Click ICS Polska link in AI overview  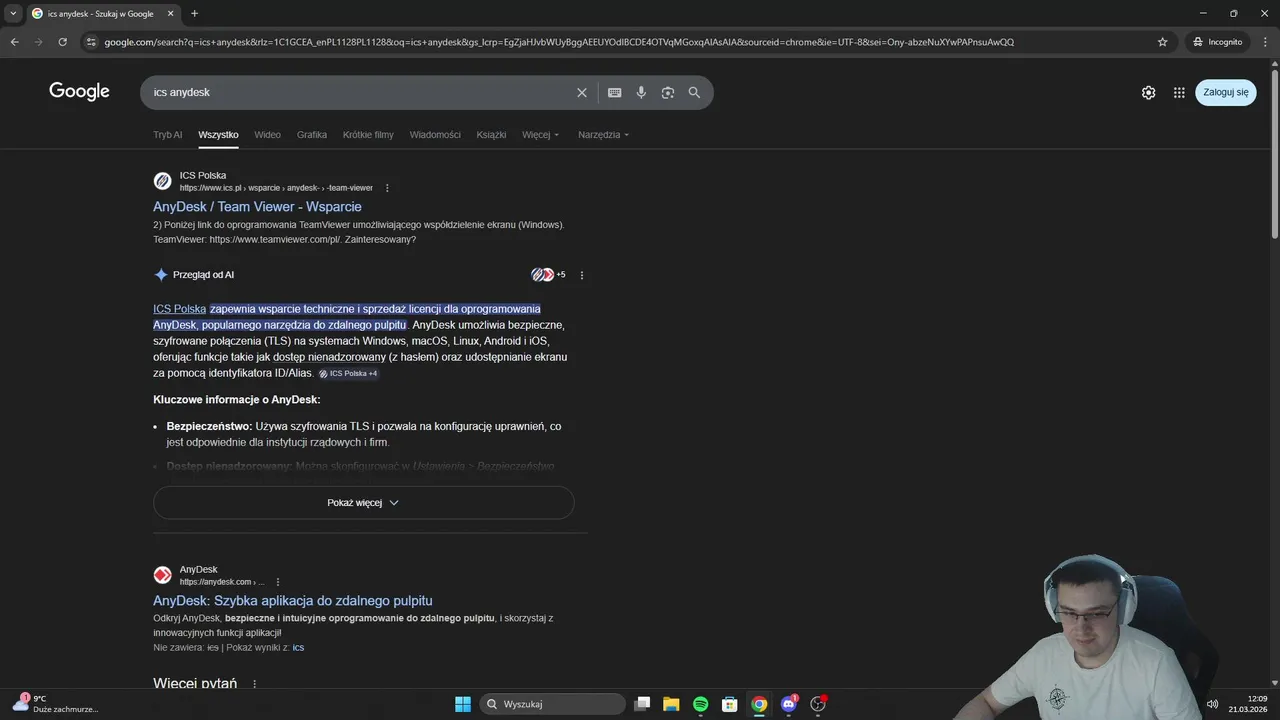coord(180,309)
